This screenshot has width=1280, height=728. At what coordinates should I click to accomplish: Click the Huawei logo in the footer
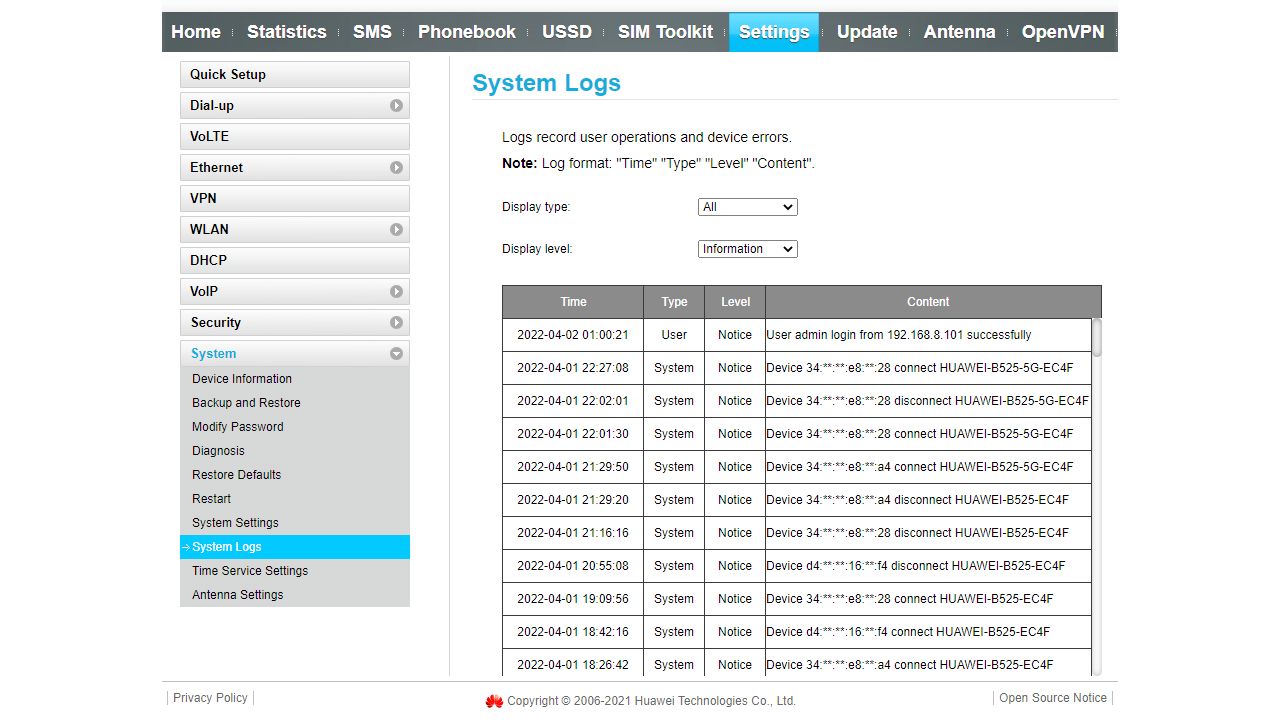[x=494, y=701]
